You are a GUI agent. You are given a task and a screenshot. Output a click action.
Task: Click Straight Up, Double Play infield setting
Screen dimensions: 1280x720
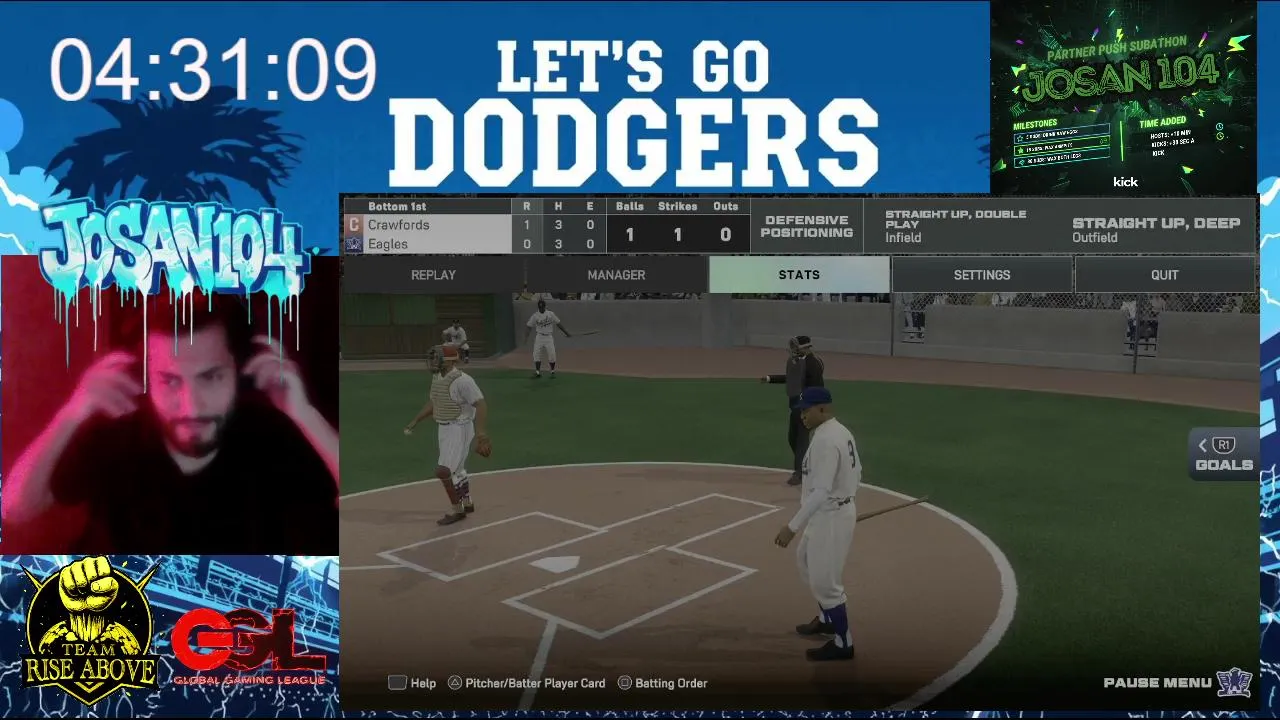[x=956, y=226]
